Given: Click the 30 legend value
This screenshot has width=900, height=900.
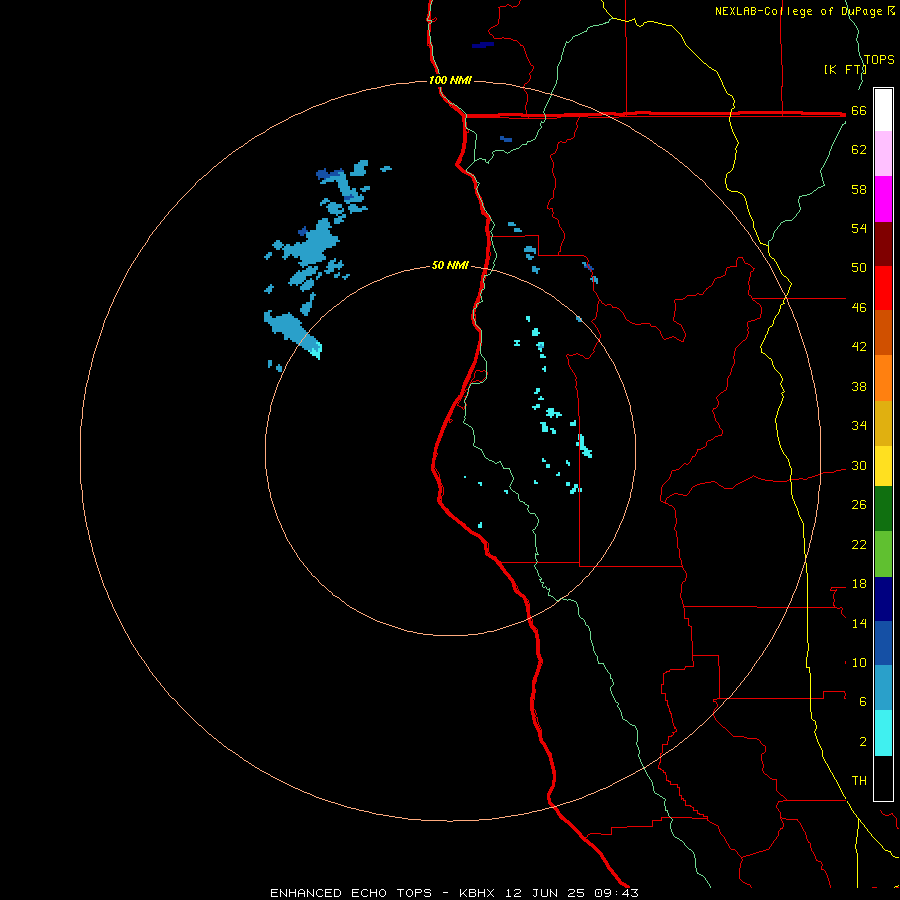Looking at the screenshot, I should coord(859,465).
